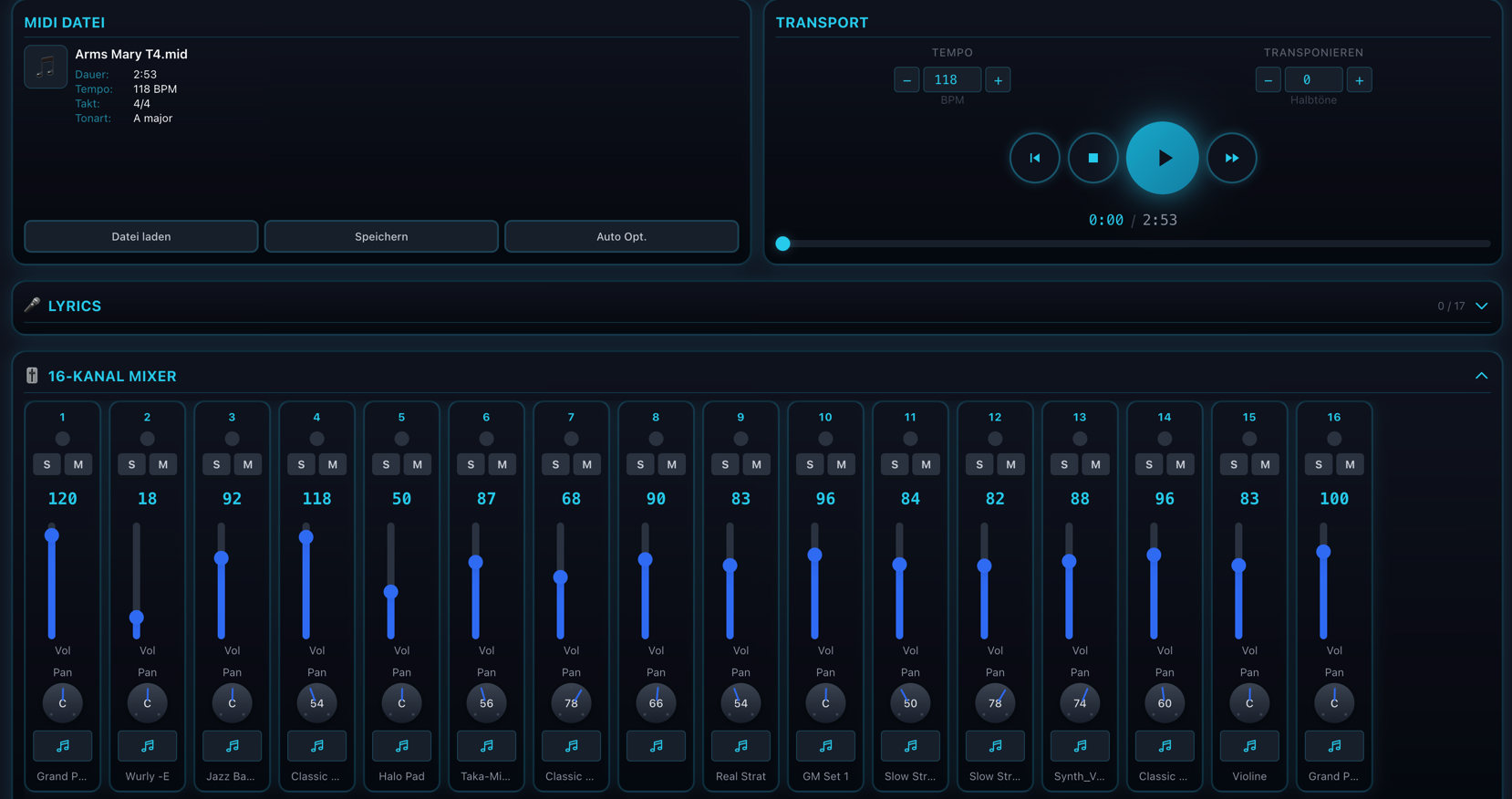Open instrument picker for channel 5 Halo Pad

point(401,746)
